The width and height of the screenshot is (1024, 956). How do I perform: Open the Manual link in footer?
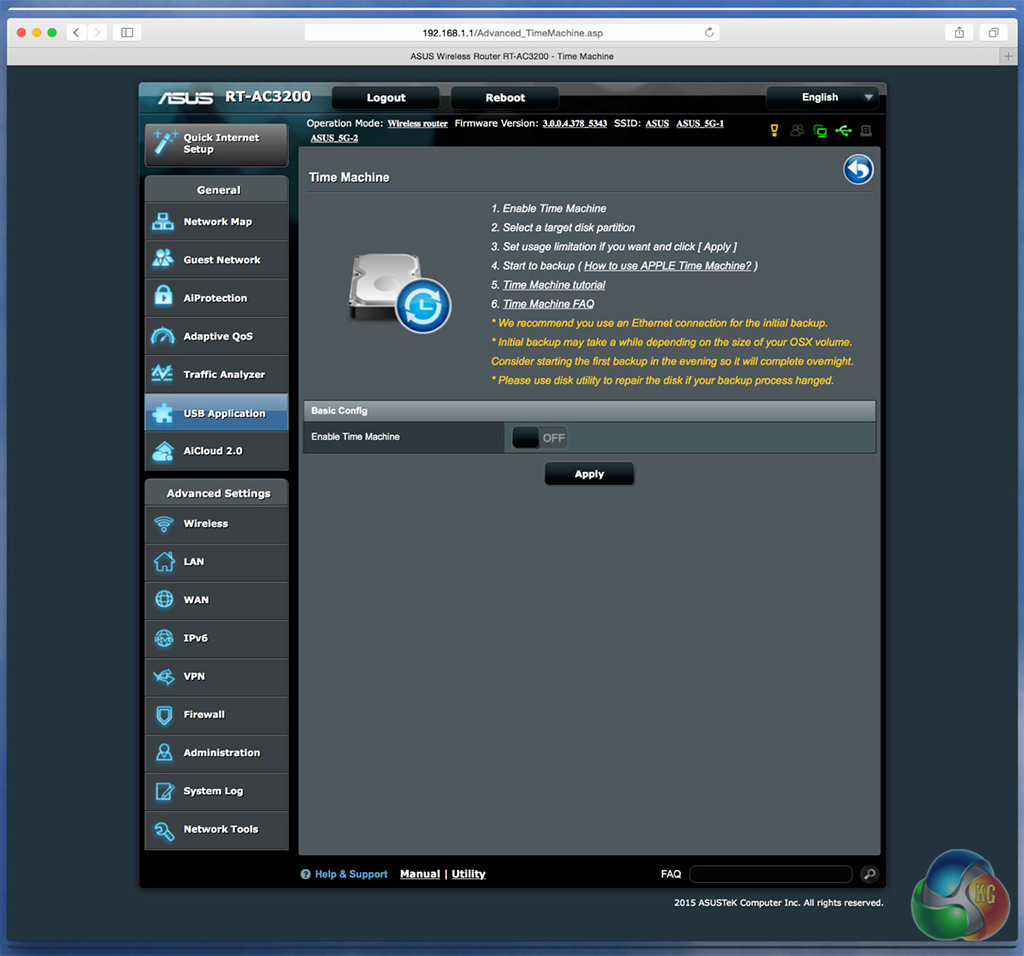pyautogui.click(x=420, y=874)
